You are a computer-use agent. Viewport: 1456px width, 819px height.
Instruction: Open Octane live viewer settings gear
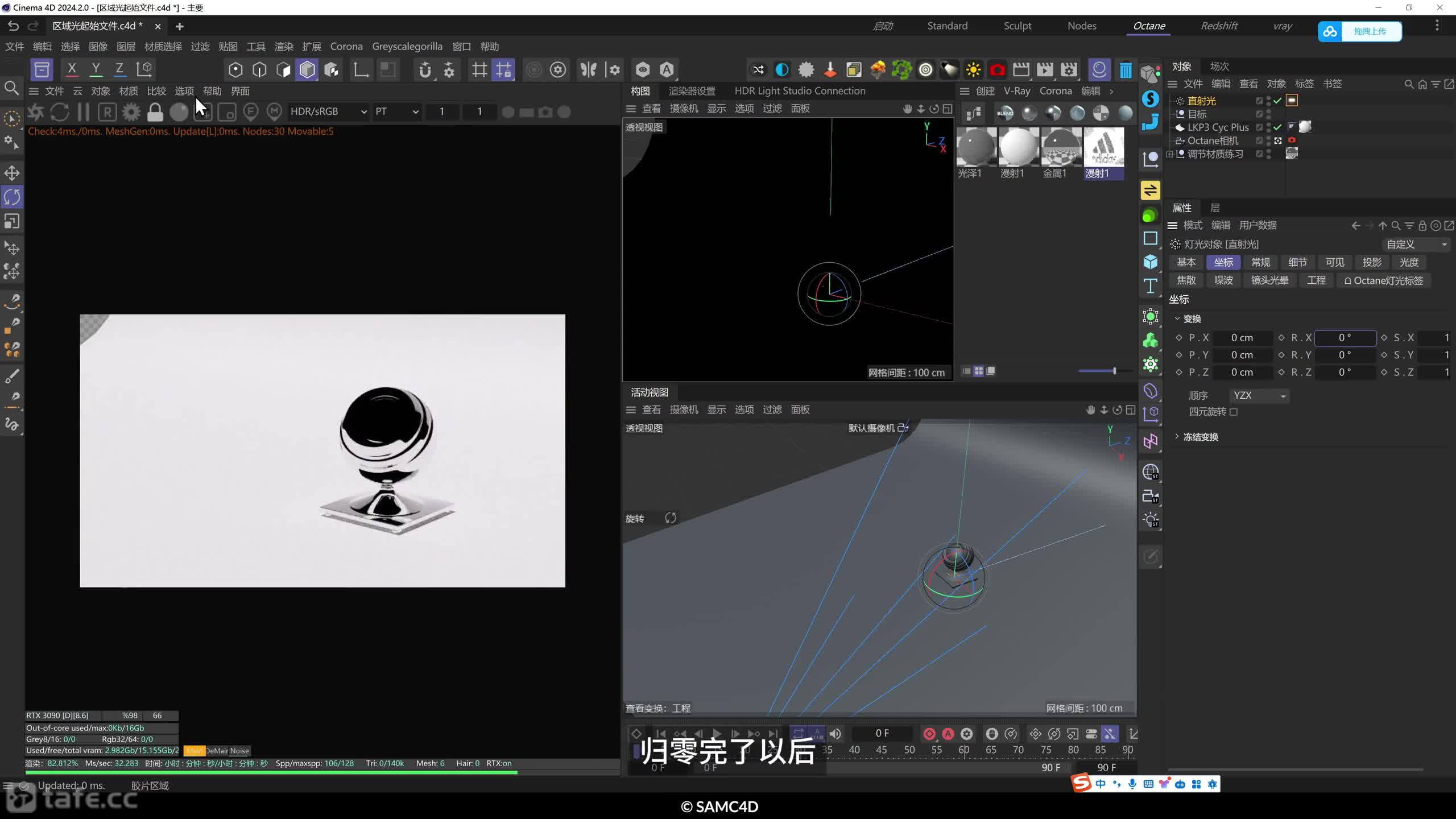(x=131, y=112)
